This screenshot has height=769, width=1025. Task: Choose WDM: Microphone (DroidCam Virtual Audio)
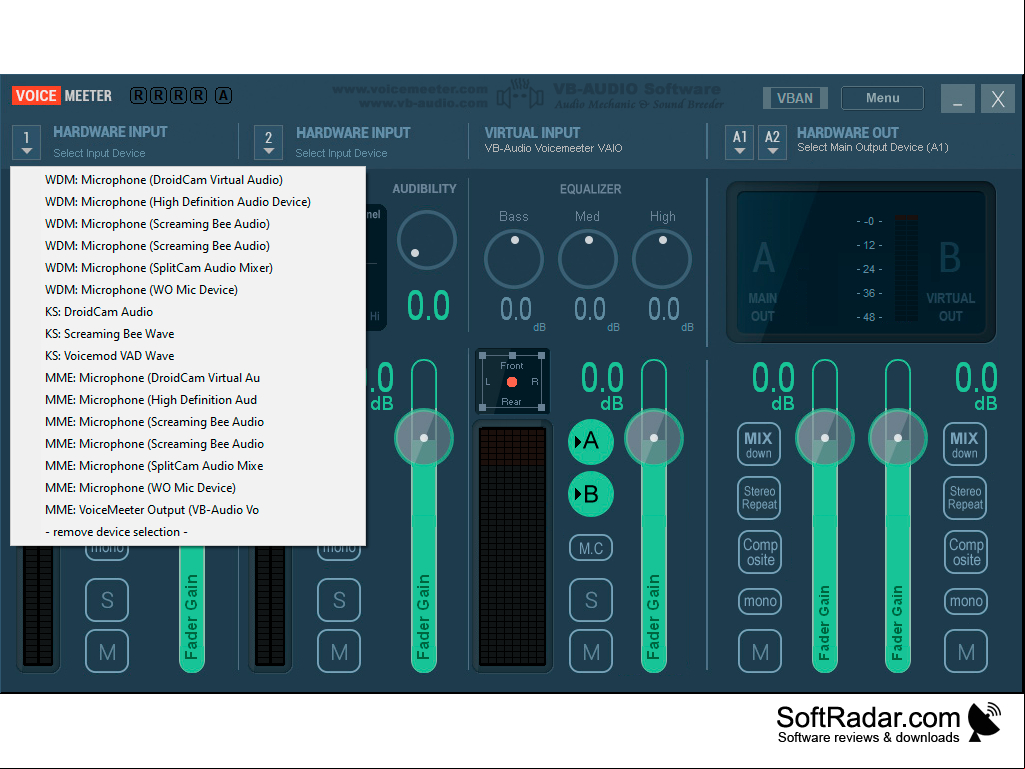pos(188,180)
